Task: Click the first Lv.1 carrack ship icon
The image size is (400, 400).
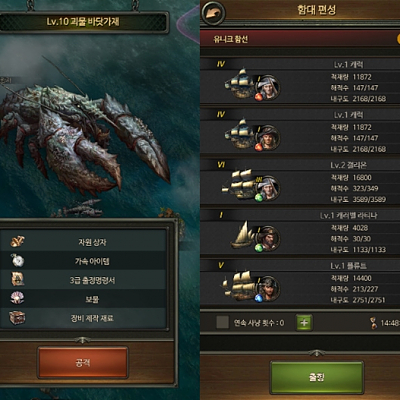Action: click(239, 84)
